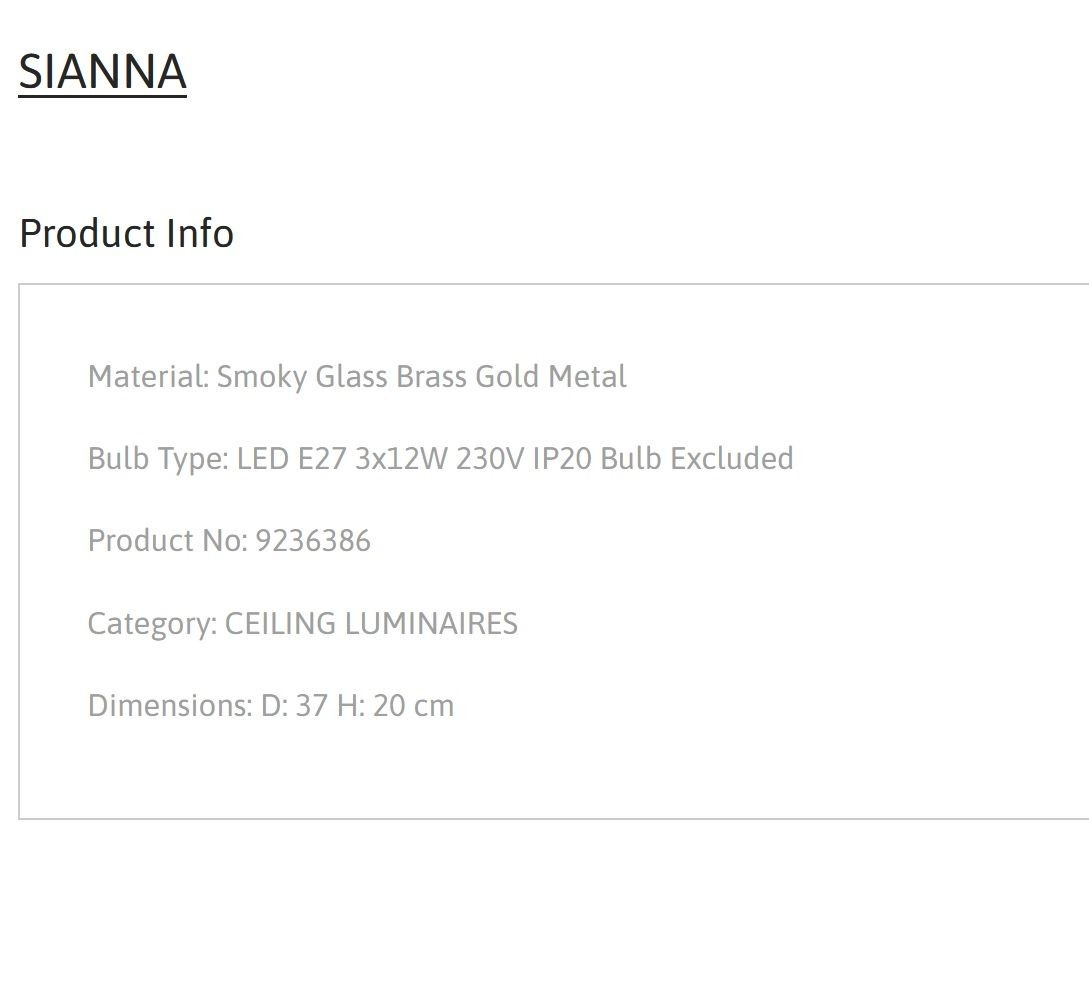Select the Product Info heading

[x=126, y=233]
